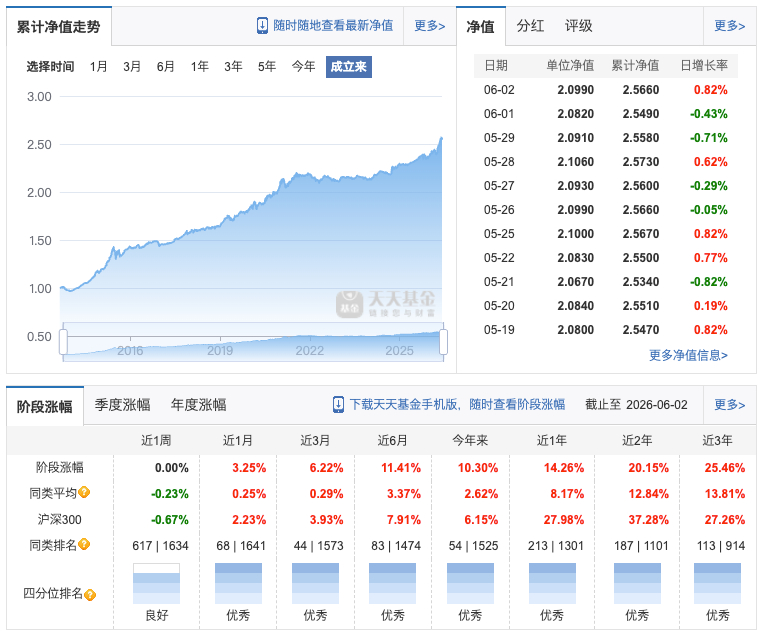Click the 617 | 1634 ranking cell
The image size is (762, 633).
coord(160,546)
